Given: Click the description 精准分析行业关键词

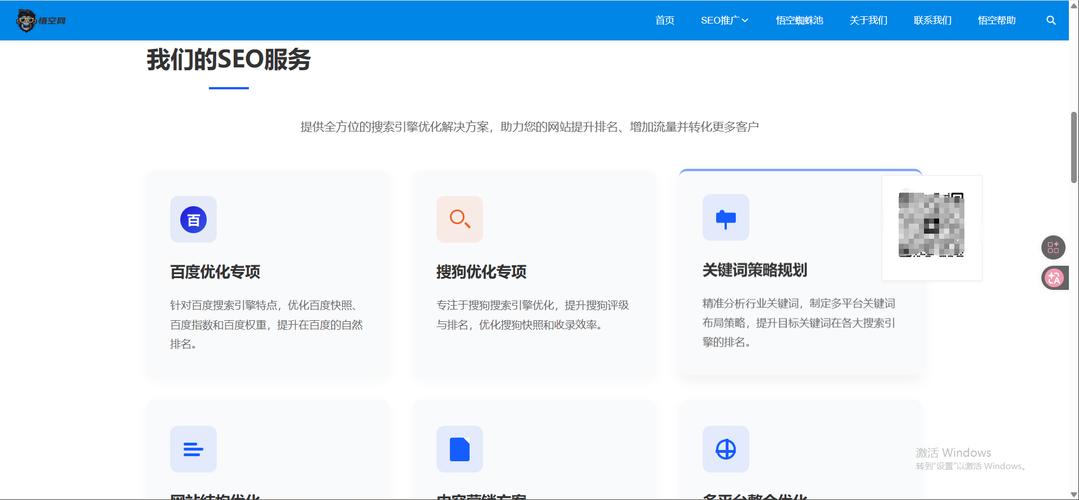Looking at the screenshot, I should 799,323.
